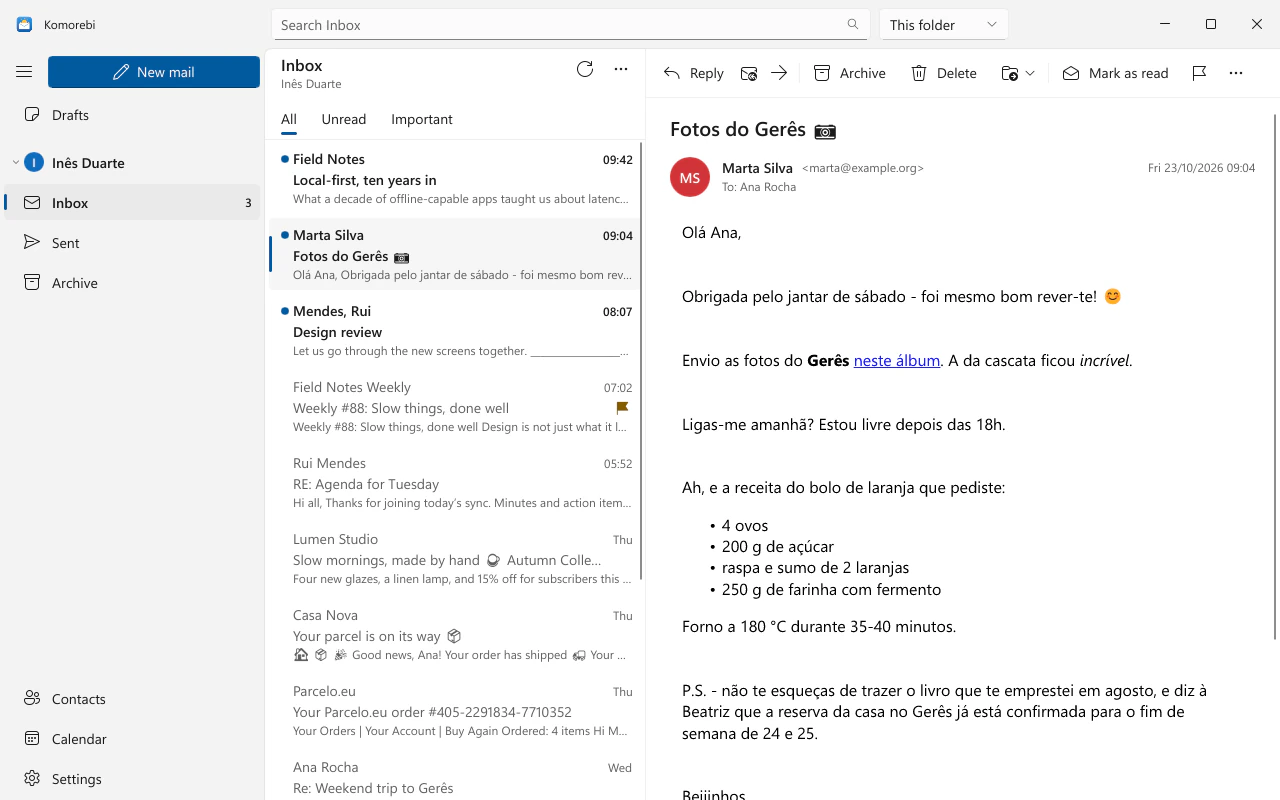This screenshot has height=800, width=1280.
Task: Open the Ana Rocha 'Re: Weekend trip to Gerês' email
Action: [454, 776]
